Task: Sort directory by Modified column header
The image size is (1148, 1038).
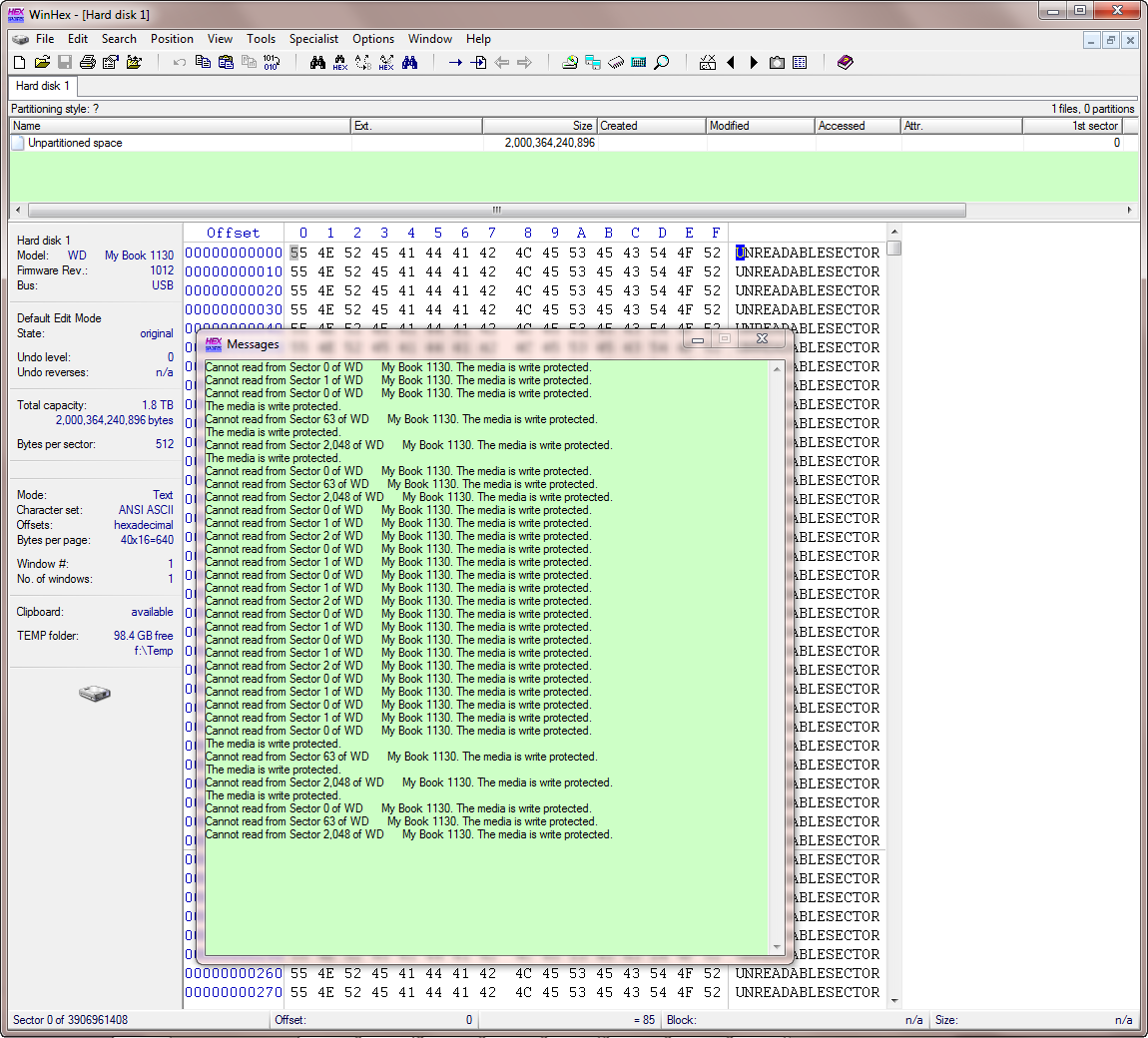Action: pos(761,126)
